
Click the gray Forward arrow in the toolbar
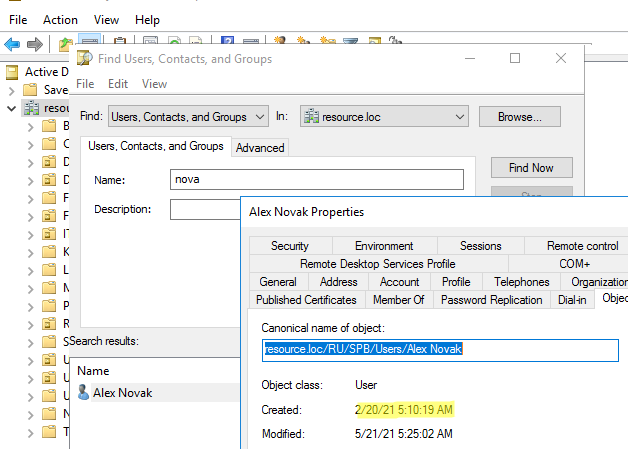[x=34, y=44]
